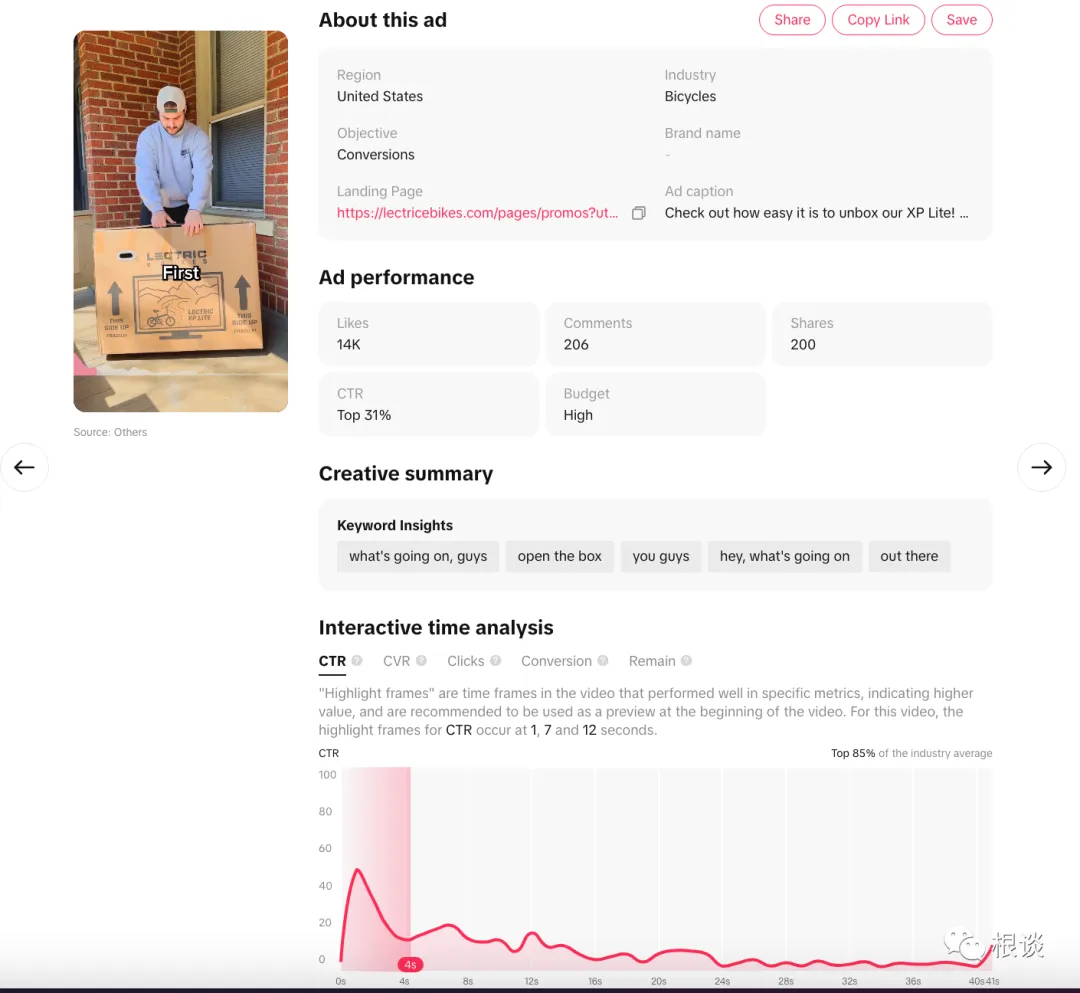The width and height of the screenshot is (1080, 993).
Task: Open the lectricebikes landing page link
Action: [x=477, y=213]
